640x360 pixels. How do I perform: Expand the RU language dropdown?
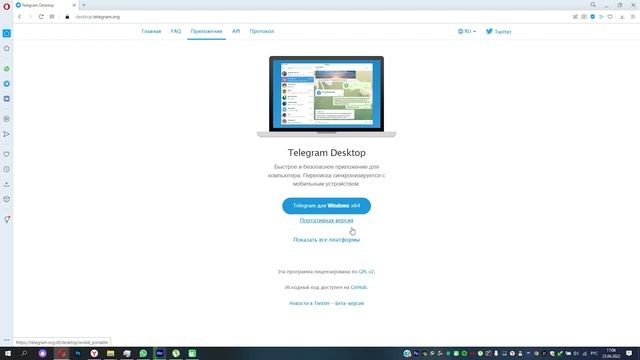(467, 31)
